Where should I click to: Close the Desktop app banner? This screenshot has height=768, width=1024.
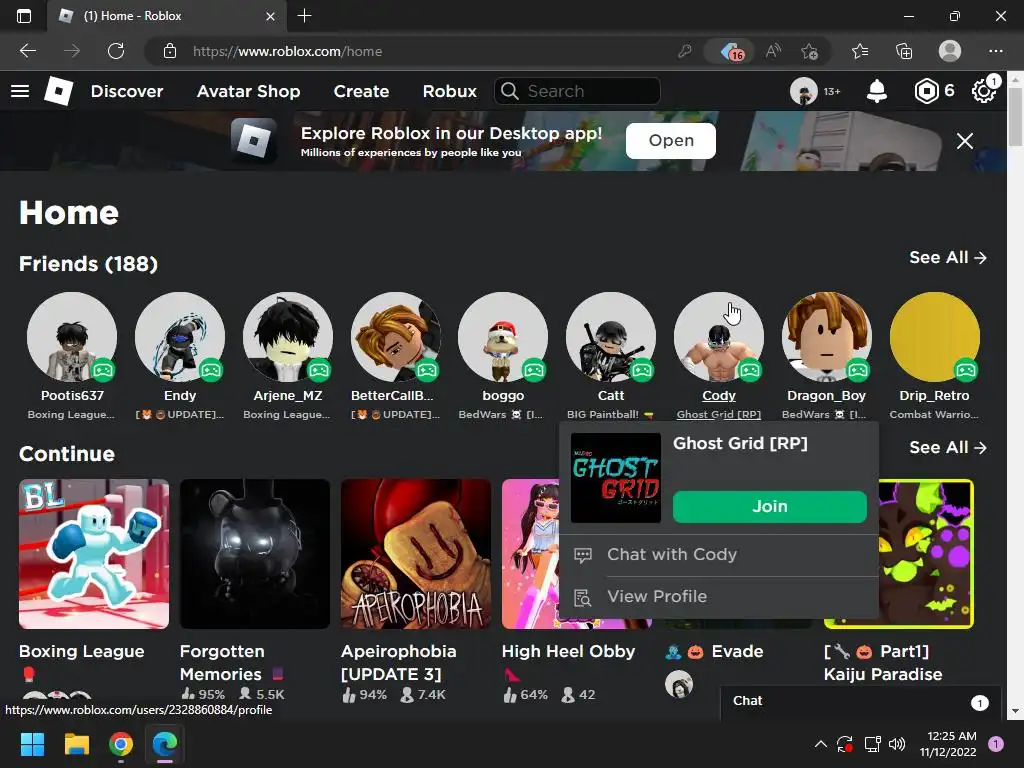[x=965, y=141]
